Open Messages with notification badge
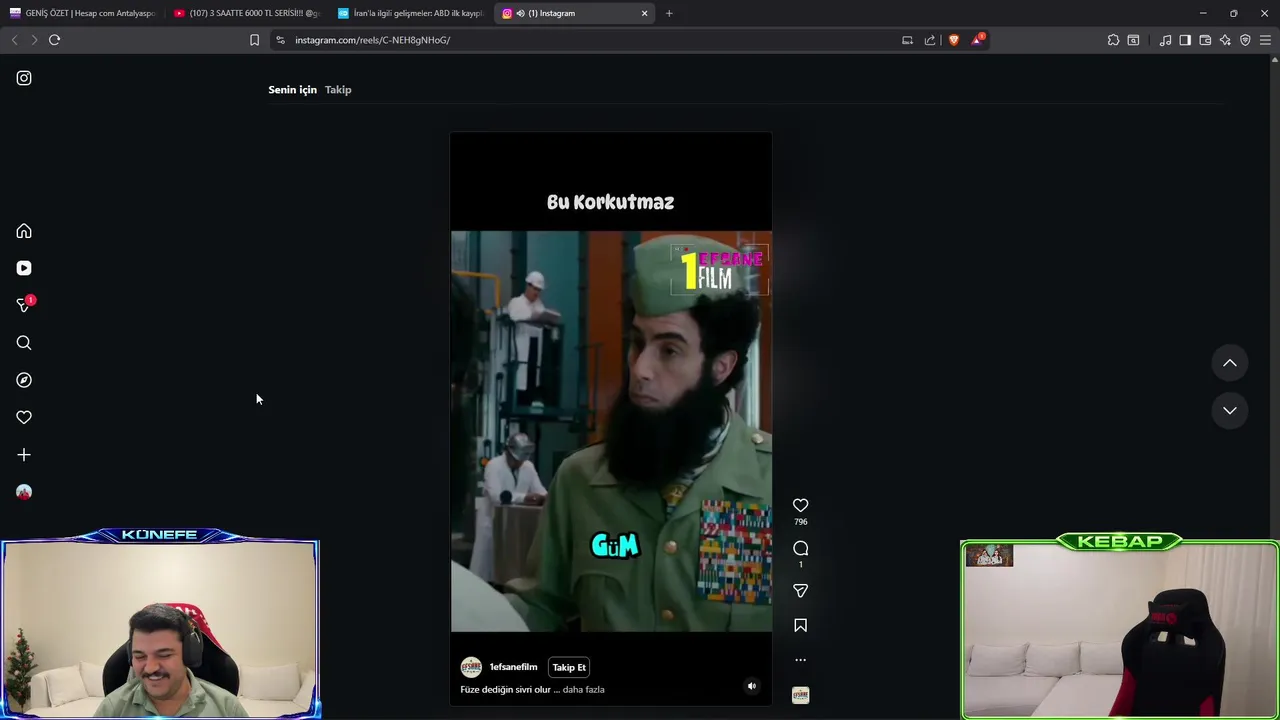Image resolution: width=1280 pixels, height=720 pixels. [x=24, y=305]
